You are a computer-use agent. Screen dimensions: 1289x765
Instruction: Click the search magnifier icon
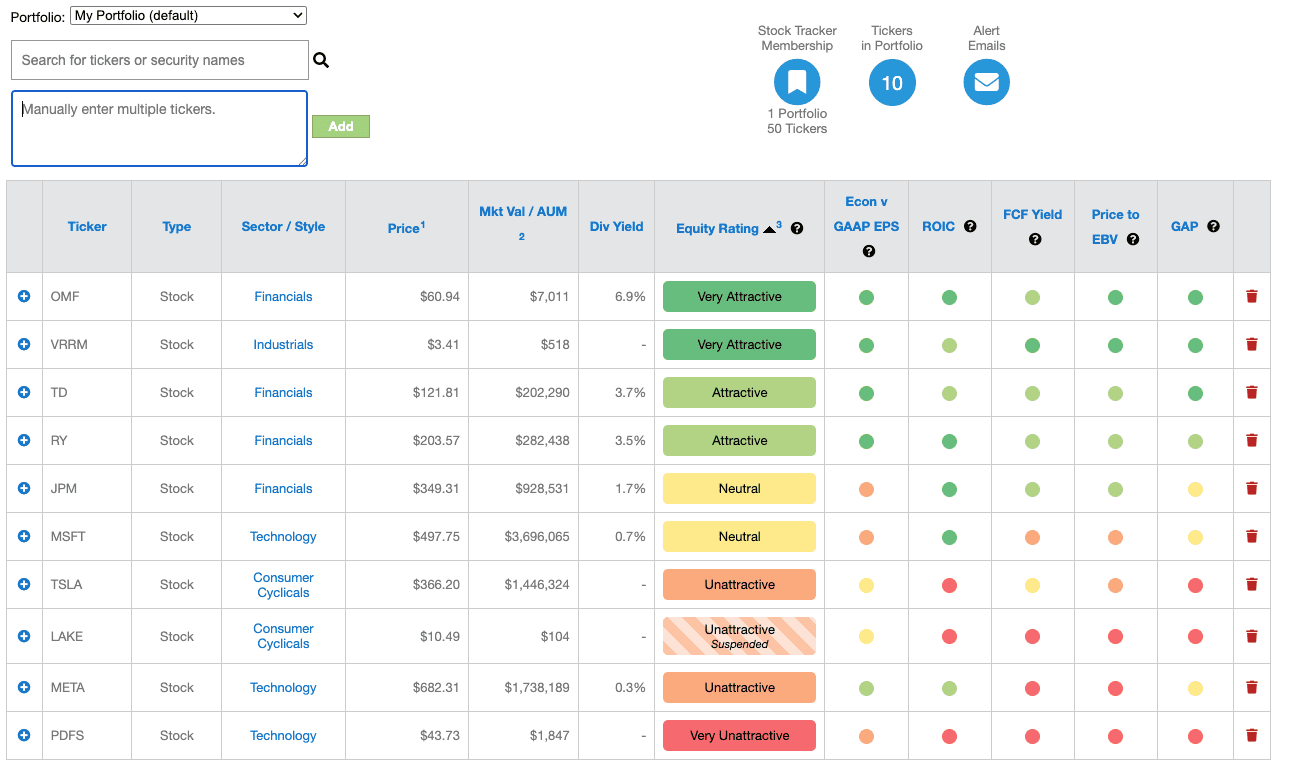[x=321, y=60]
